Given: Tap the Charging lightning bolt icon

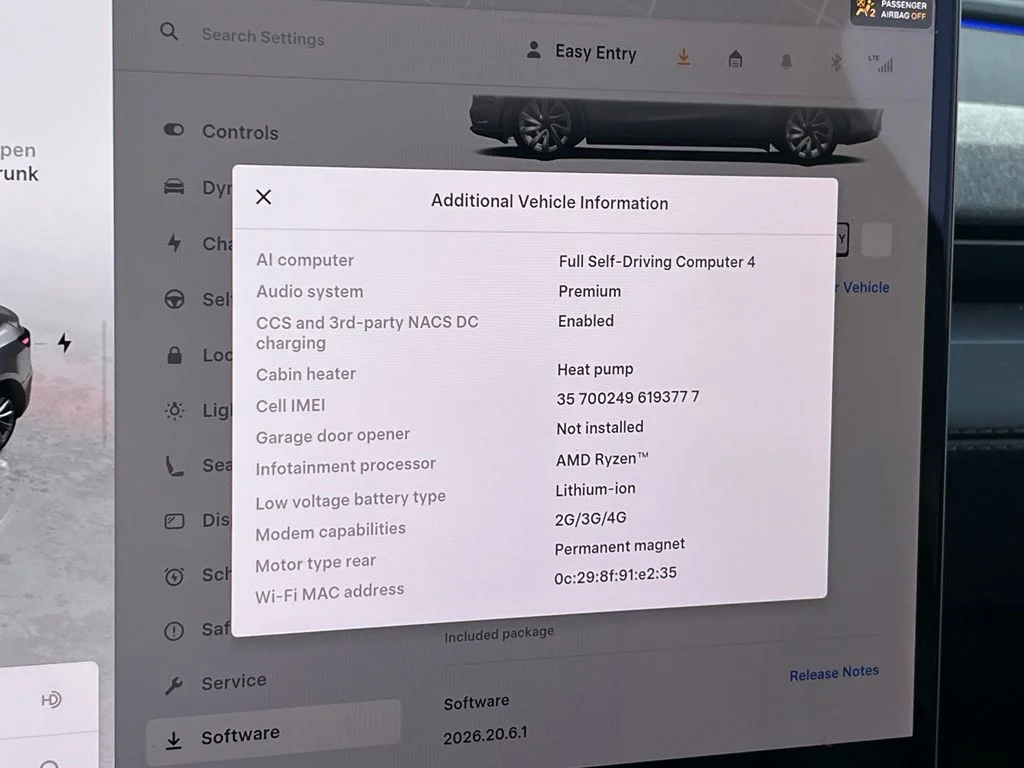Looking at the screenshot, I should coord(174,243).
